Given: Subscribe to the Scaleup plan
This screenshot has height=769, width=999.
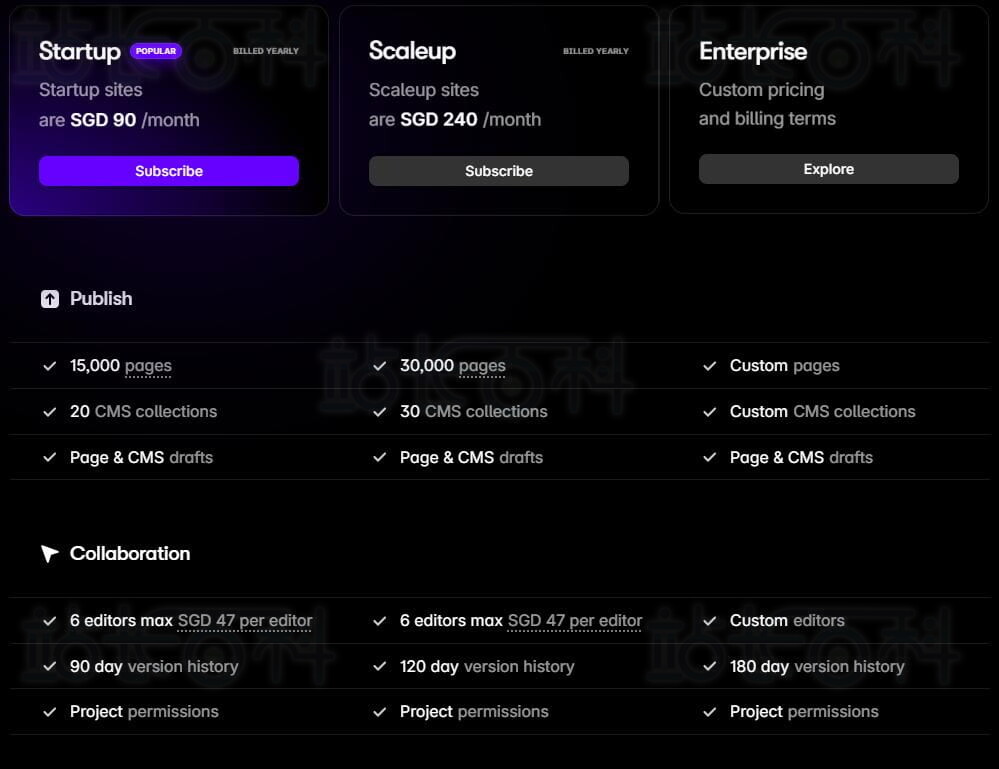Looking at the screenshot, I should [x=499, y=171].
